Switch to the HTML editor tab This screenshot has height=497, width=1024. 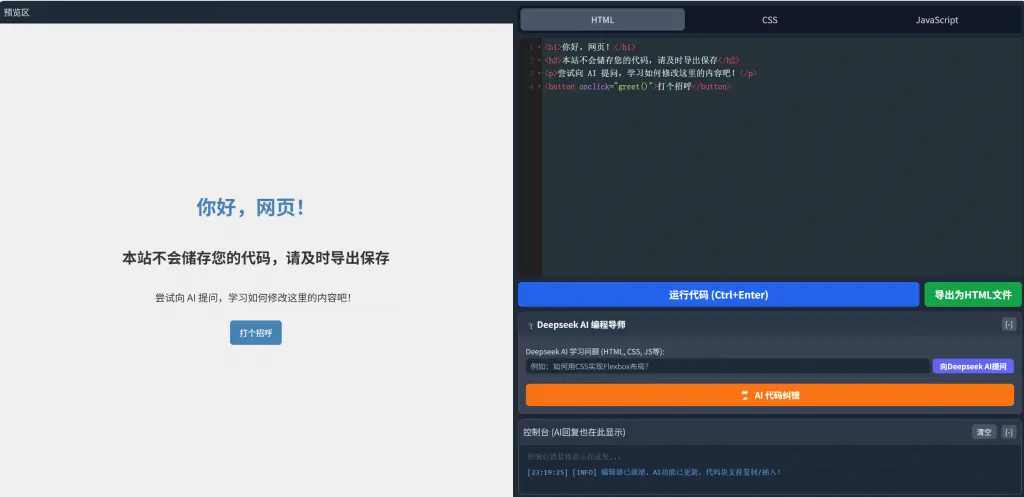[602, 20]
